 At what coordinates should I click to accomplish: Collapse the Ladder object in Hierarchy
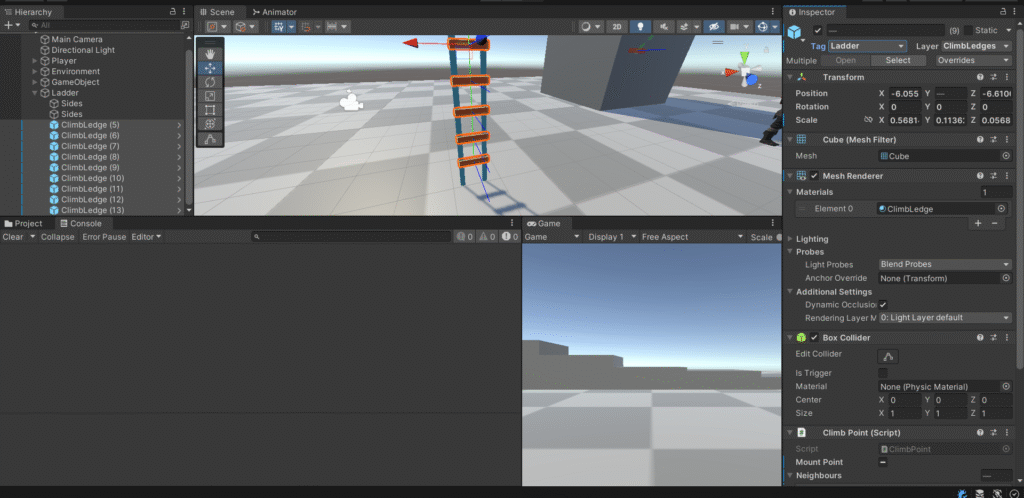click(35, 93)
